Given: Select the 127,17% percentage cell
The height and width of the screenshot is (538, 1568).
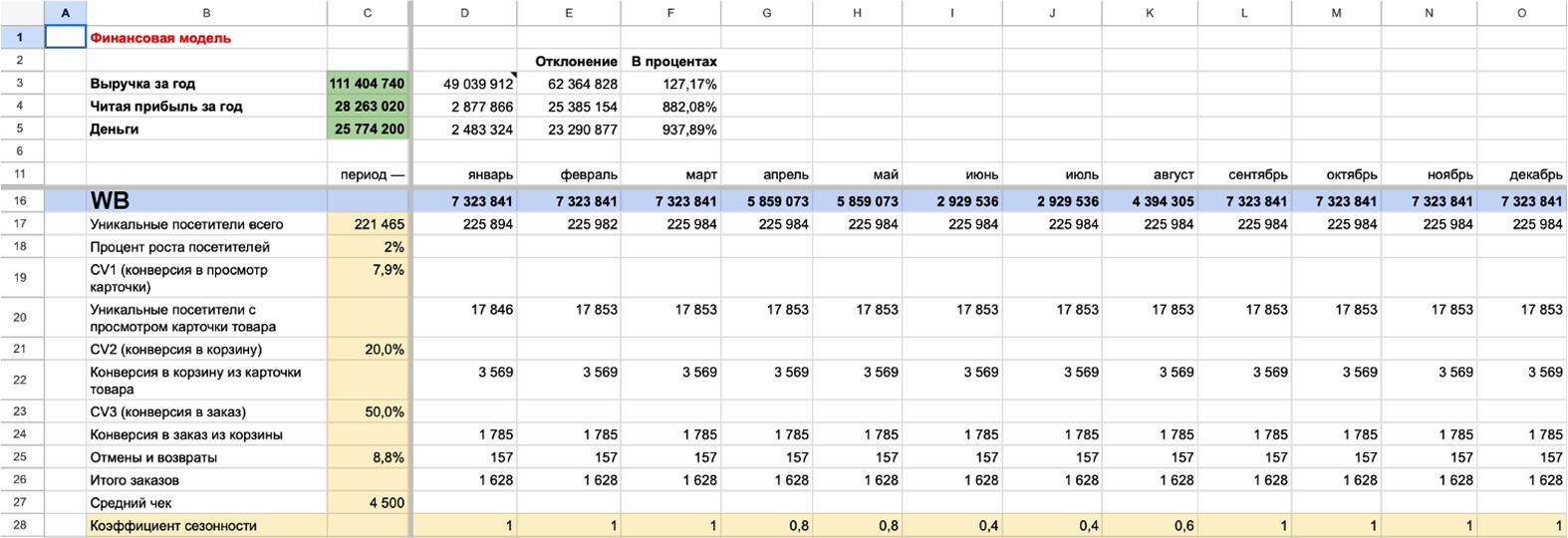Looking at the screenshot, I should pyautogui.click(x=670, y=84).
